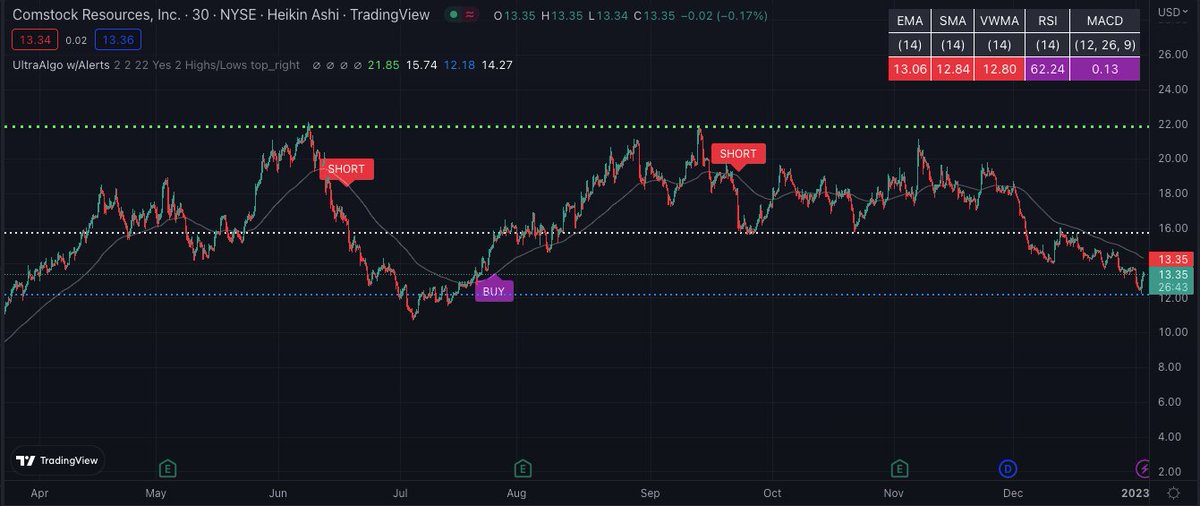The image size is (1200, 506).
Task: Click the purple BUY signal label
Action: tap(494, 291)
